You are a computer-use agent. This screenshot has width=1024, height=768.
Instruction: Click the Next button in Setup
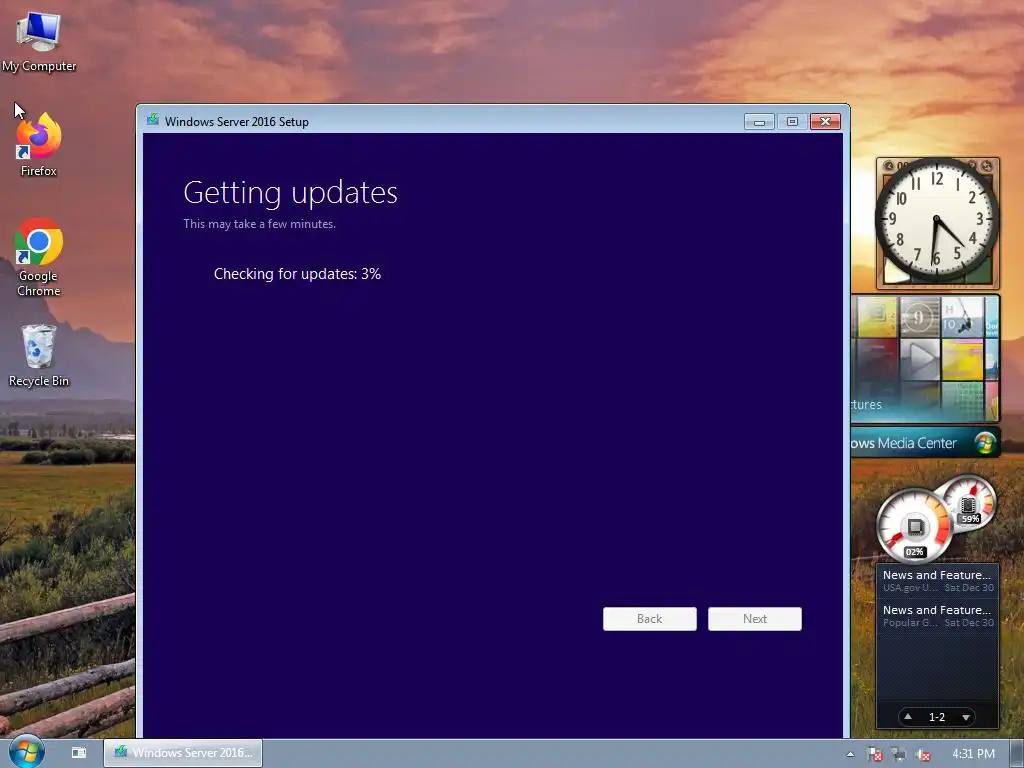click(754, 619)
